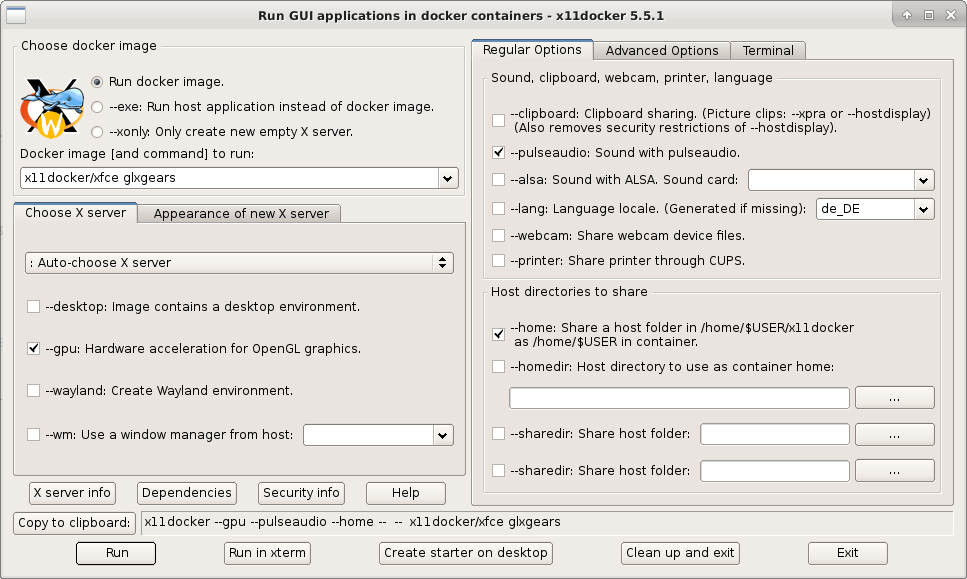Enable the first --sharedir checkbox
Image resolution: width=967 pixels, height=579 pixels.
pos(498,433)
